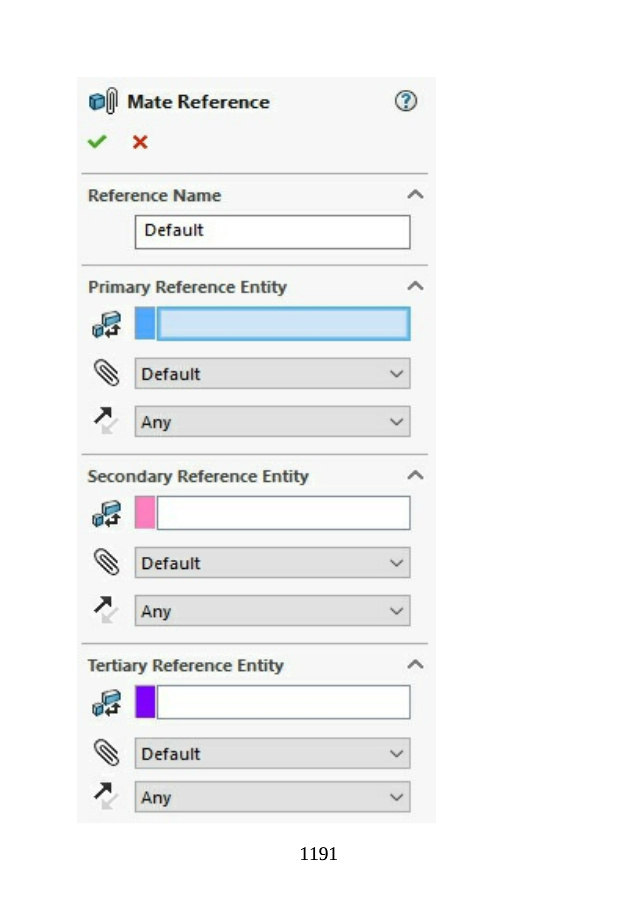Click the Primary mate type paperclip icon
This screenshot has height=900, width=636.
[x=105, y=374]
